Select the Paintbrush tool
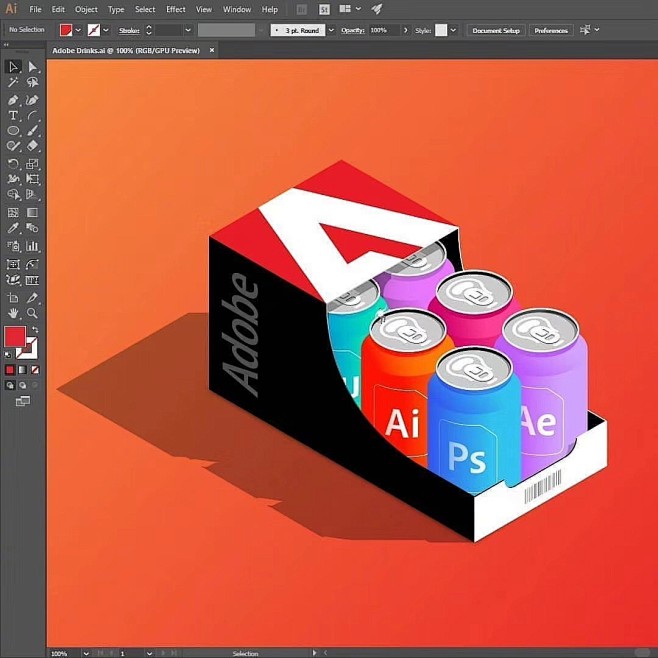Image resolution: width=658 pixels, height=658 pixels. point(32,131)
